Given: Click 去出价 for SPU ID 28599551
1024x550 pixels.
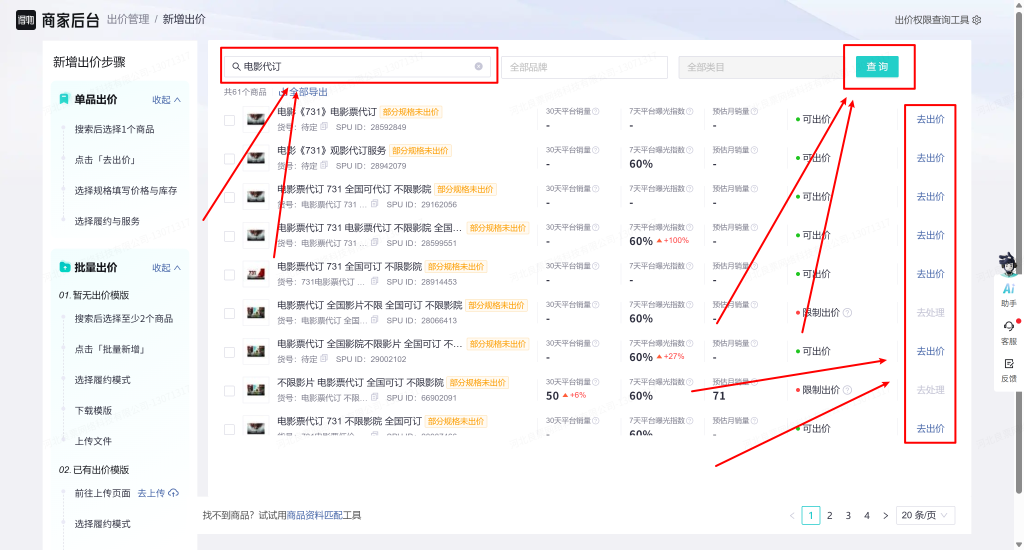Looking at the screenshot, I should (931, 235).
